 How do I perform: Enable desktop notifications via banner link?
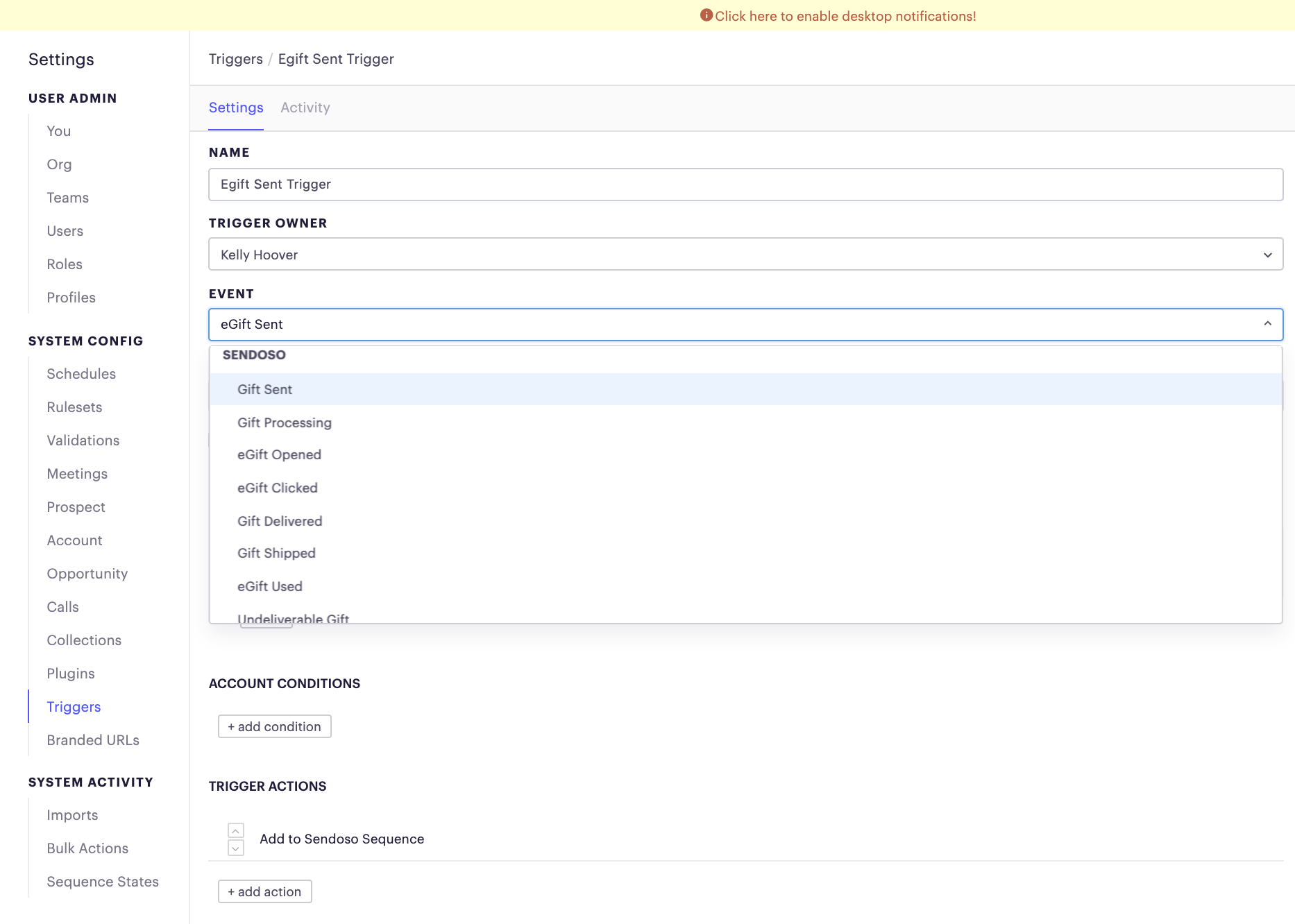coord(845,16)
